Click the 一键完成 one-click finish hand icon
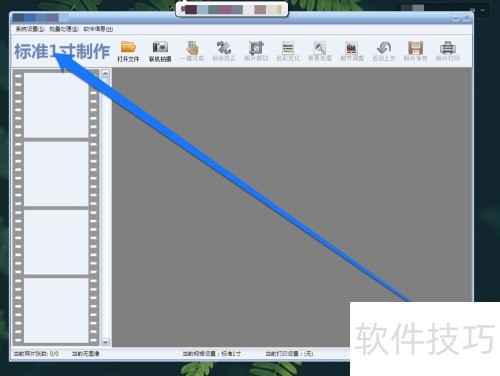Screen dimensions: 500x376 [192, 47]
